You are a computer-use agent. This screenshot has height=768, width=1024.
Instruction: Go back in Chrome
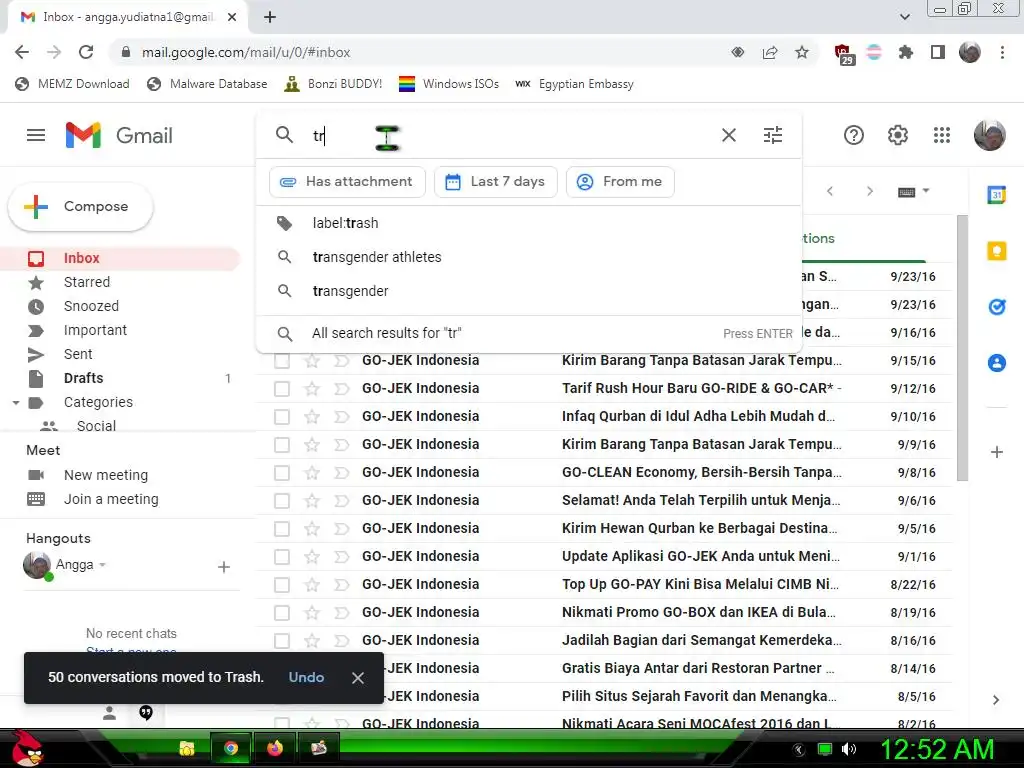(22, 52)
